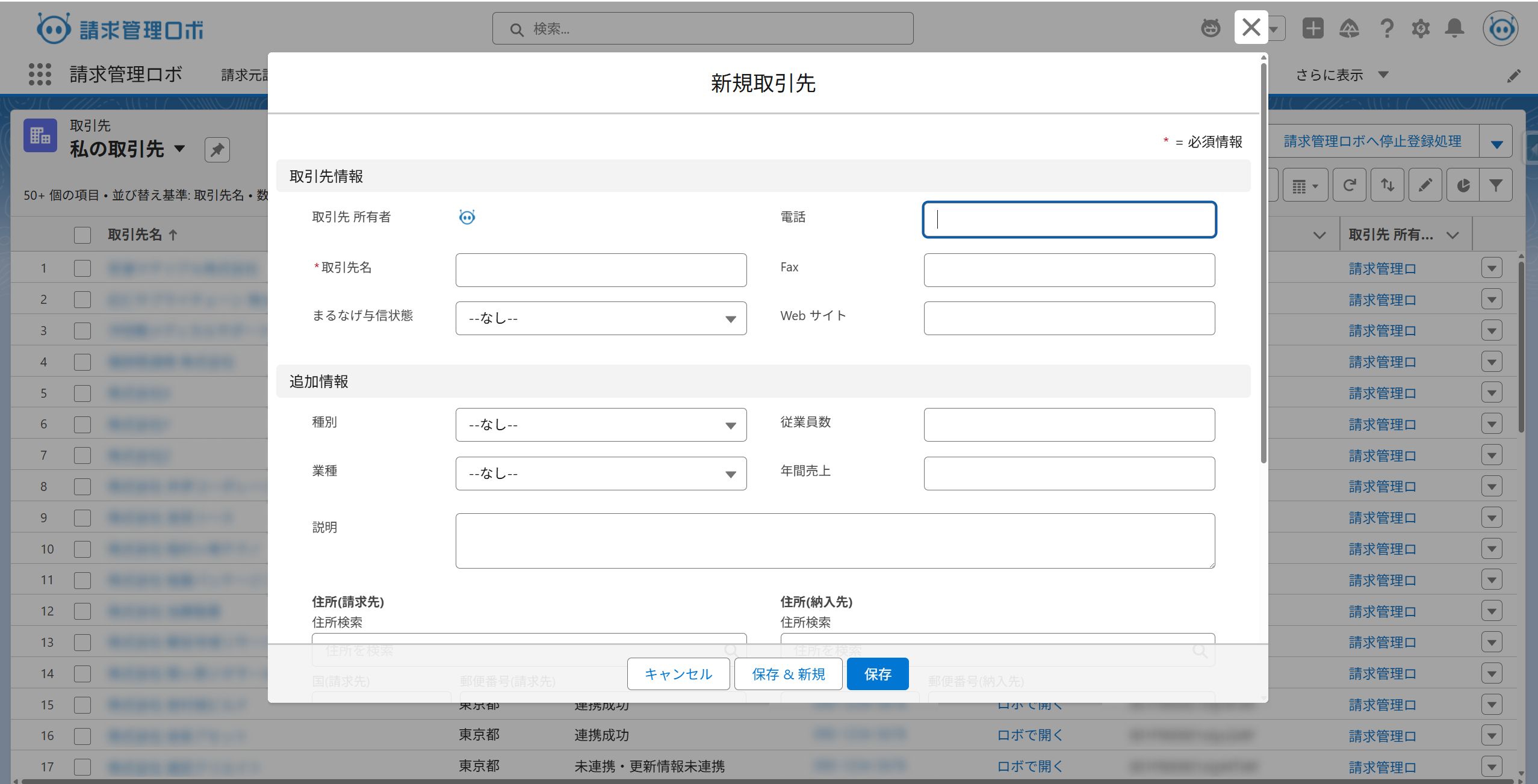Open dropdown beside 請求管理ロボへ停止登録処理

[1496, 142]
